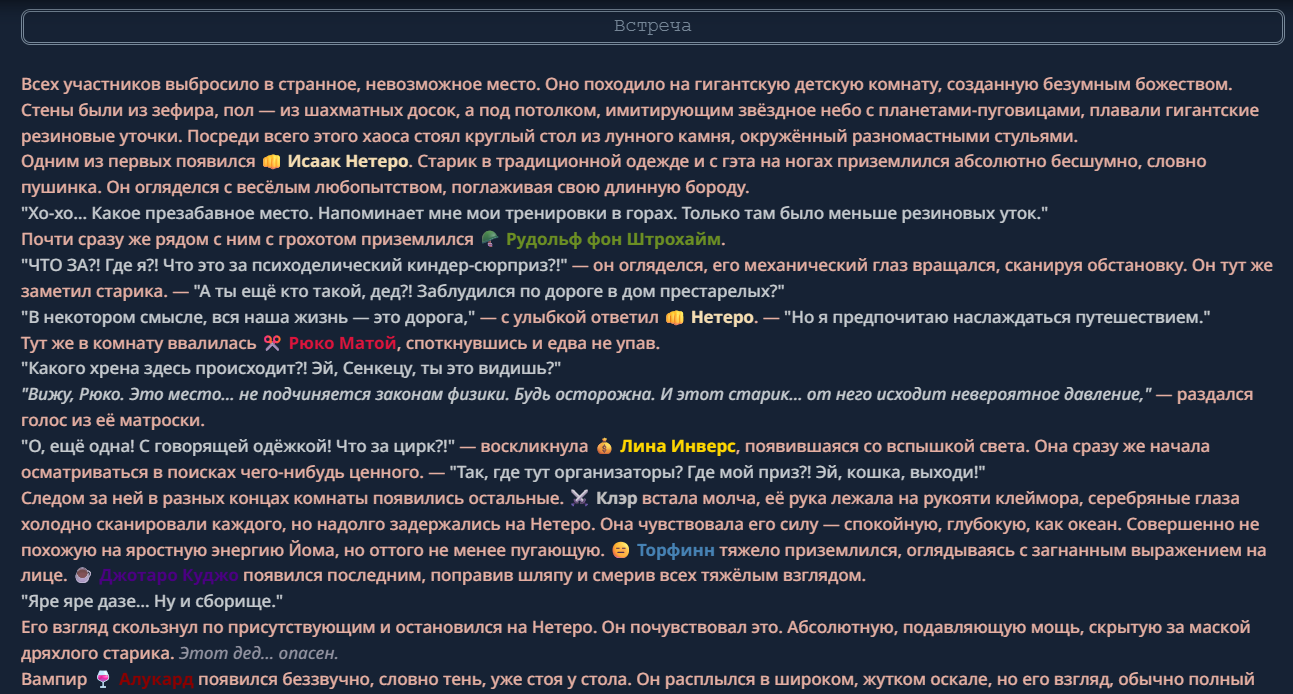The width and height of the screenshot is (1293, 694).
Task: Click the italic thought 'Этот дед... опасен.'
Action: tap(258, 654)
